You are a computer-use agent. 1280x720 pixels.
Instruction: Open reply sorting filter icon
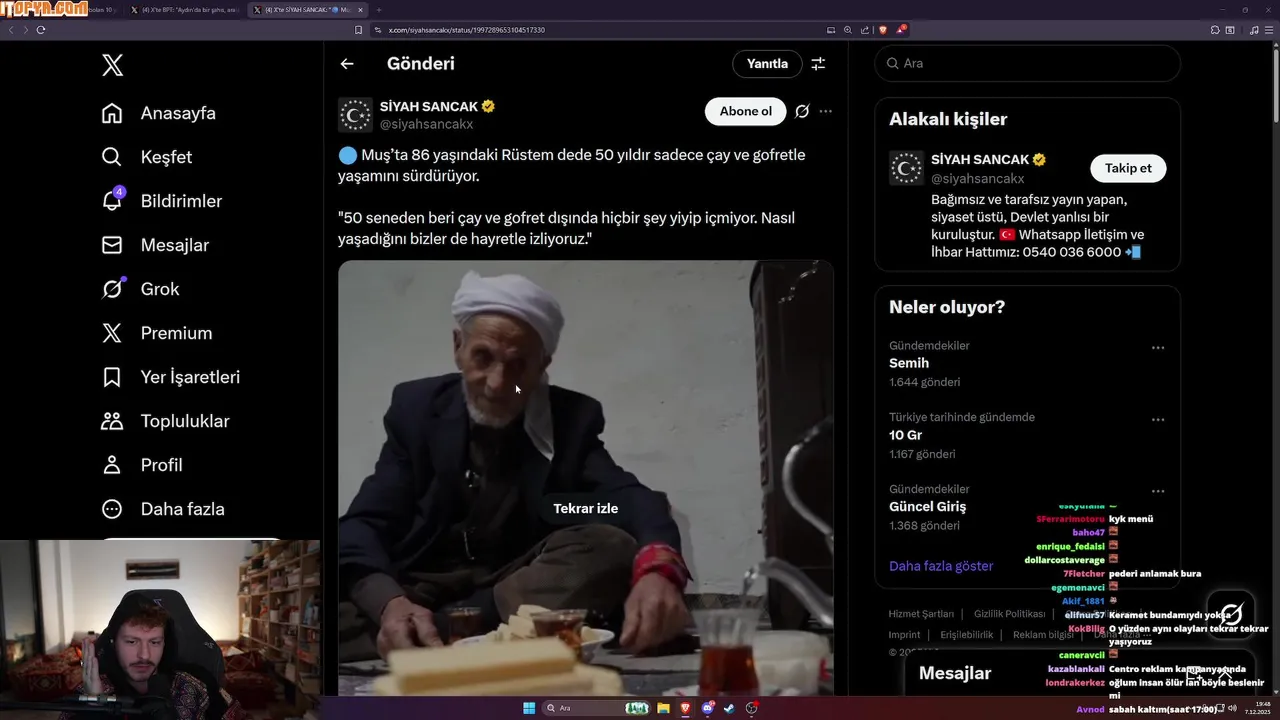pos(818,64)
